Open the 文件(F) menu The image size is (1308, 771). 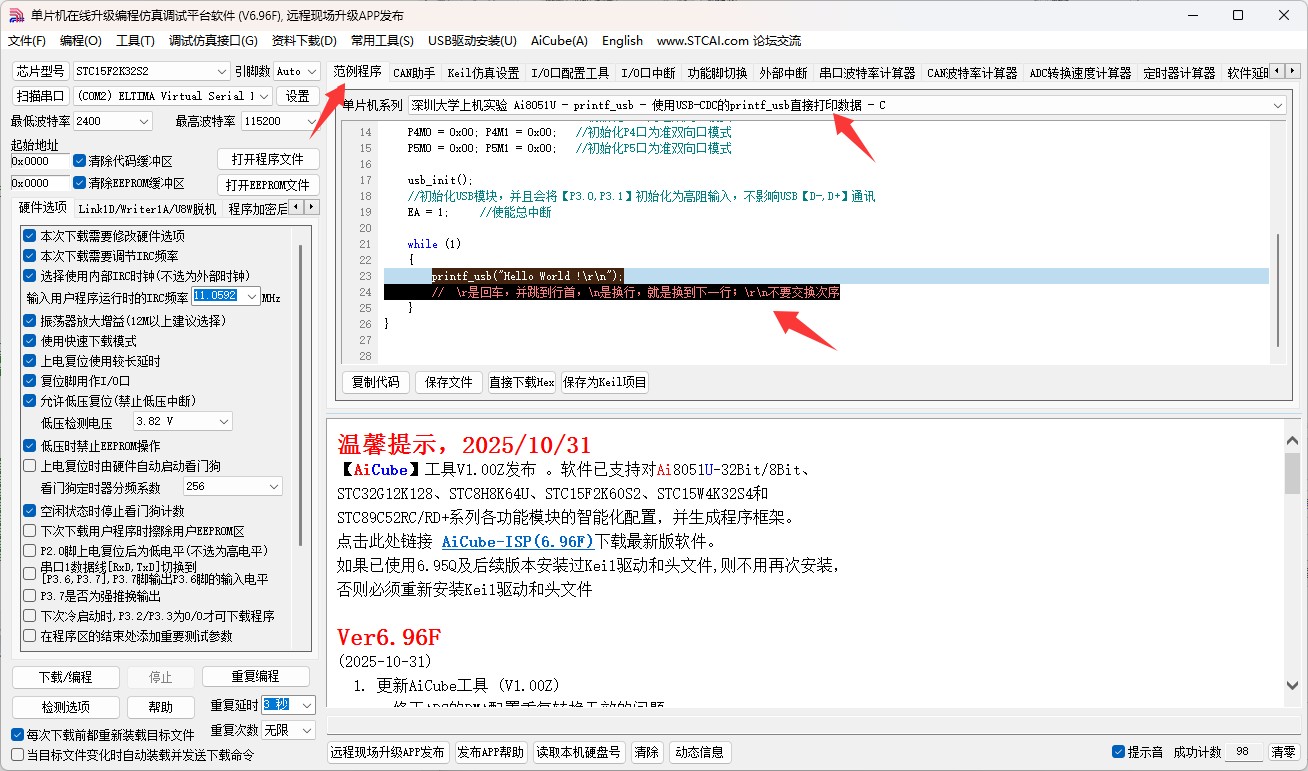(x=25, y=40)
